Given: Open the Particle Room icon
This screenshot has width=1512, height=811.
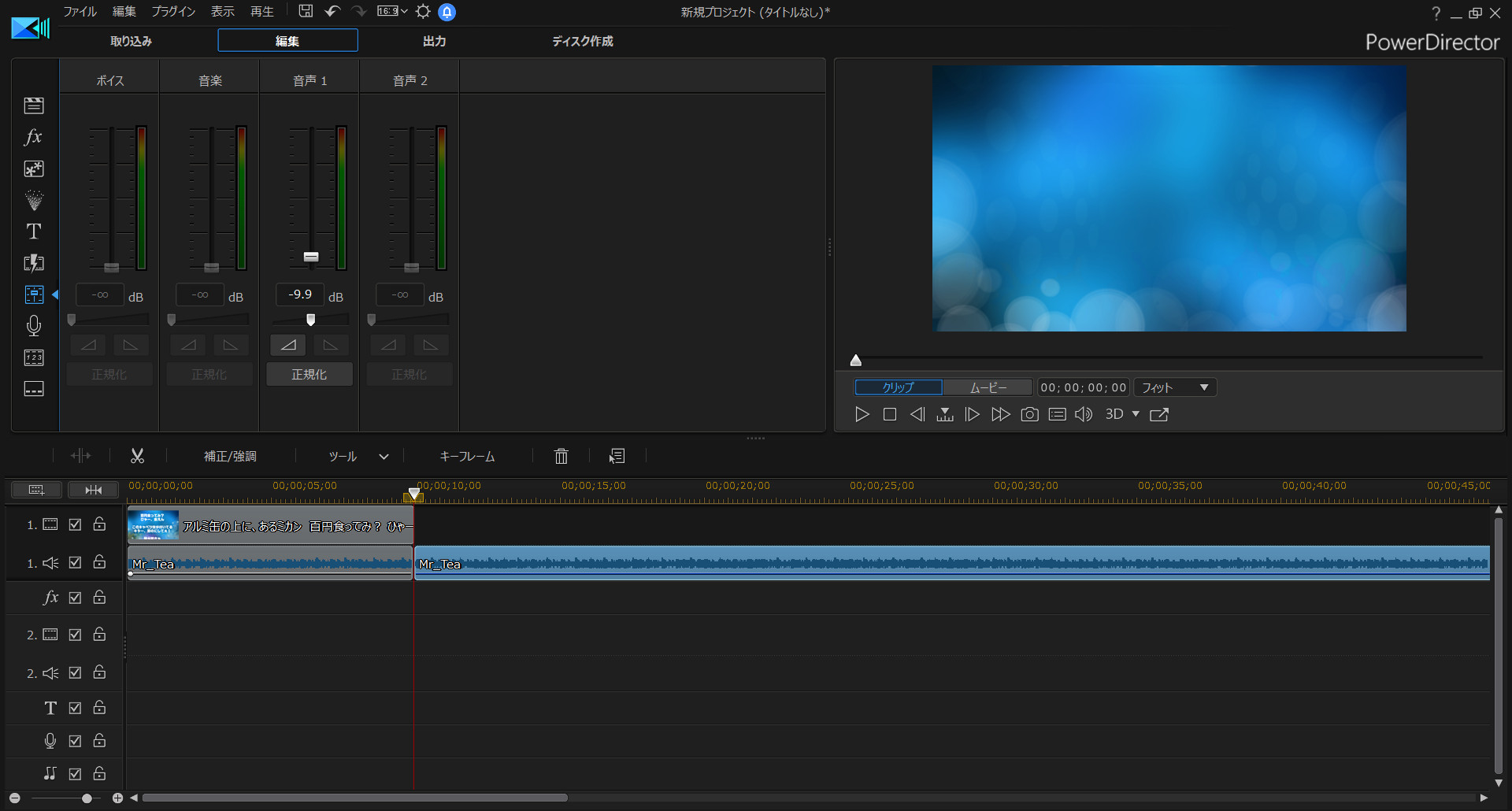Looking at the screenshot, I should [34, 200].
